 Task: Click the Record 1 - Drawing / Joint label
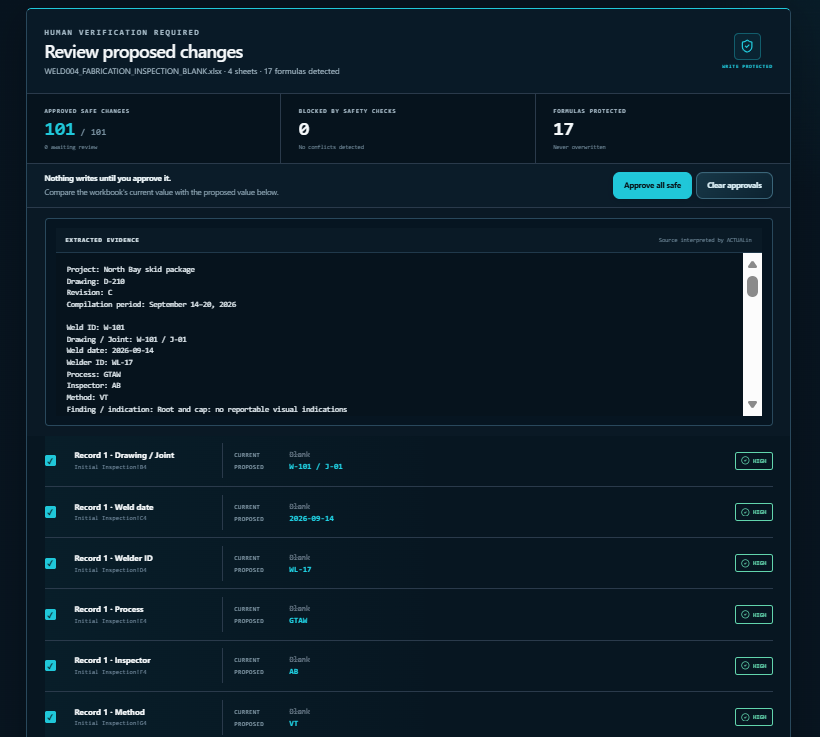[124, 455]
